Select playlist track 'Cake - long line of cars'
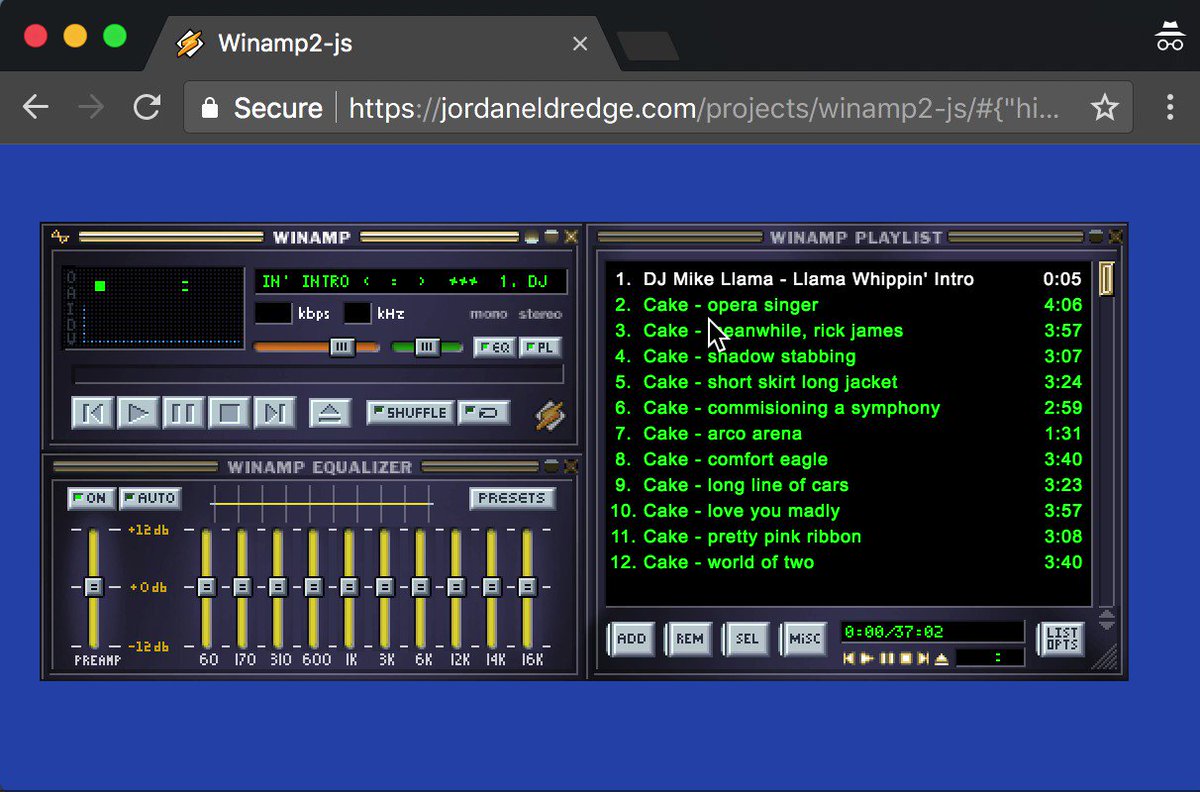1200x792 pixels. coord(846,485)
